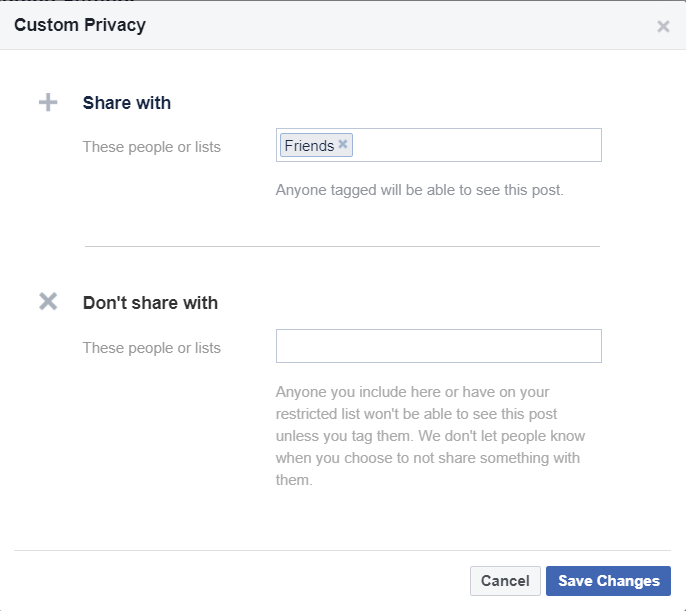Click Save Changes to apply privacy
Image resolution: width=686 pixels, height=611 pixels.
[x=608, y=581]
